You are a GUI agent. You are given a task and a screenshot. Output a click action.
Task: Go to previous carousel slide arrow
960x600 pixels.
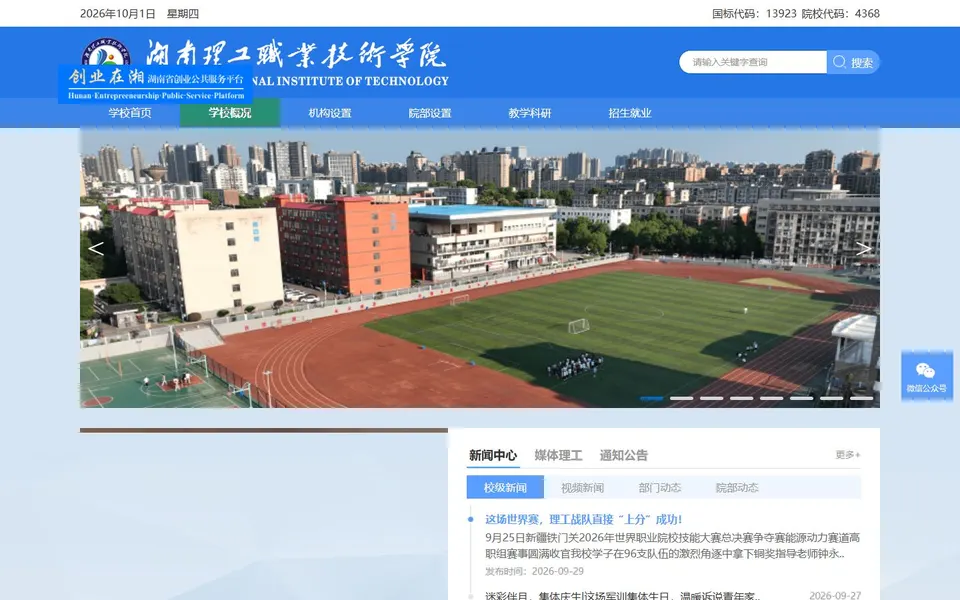[x=96, y=249]
